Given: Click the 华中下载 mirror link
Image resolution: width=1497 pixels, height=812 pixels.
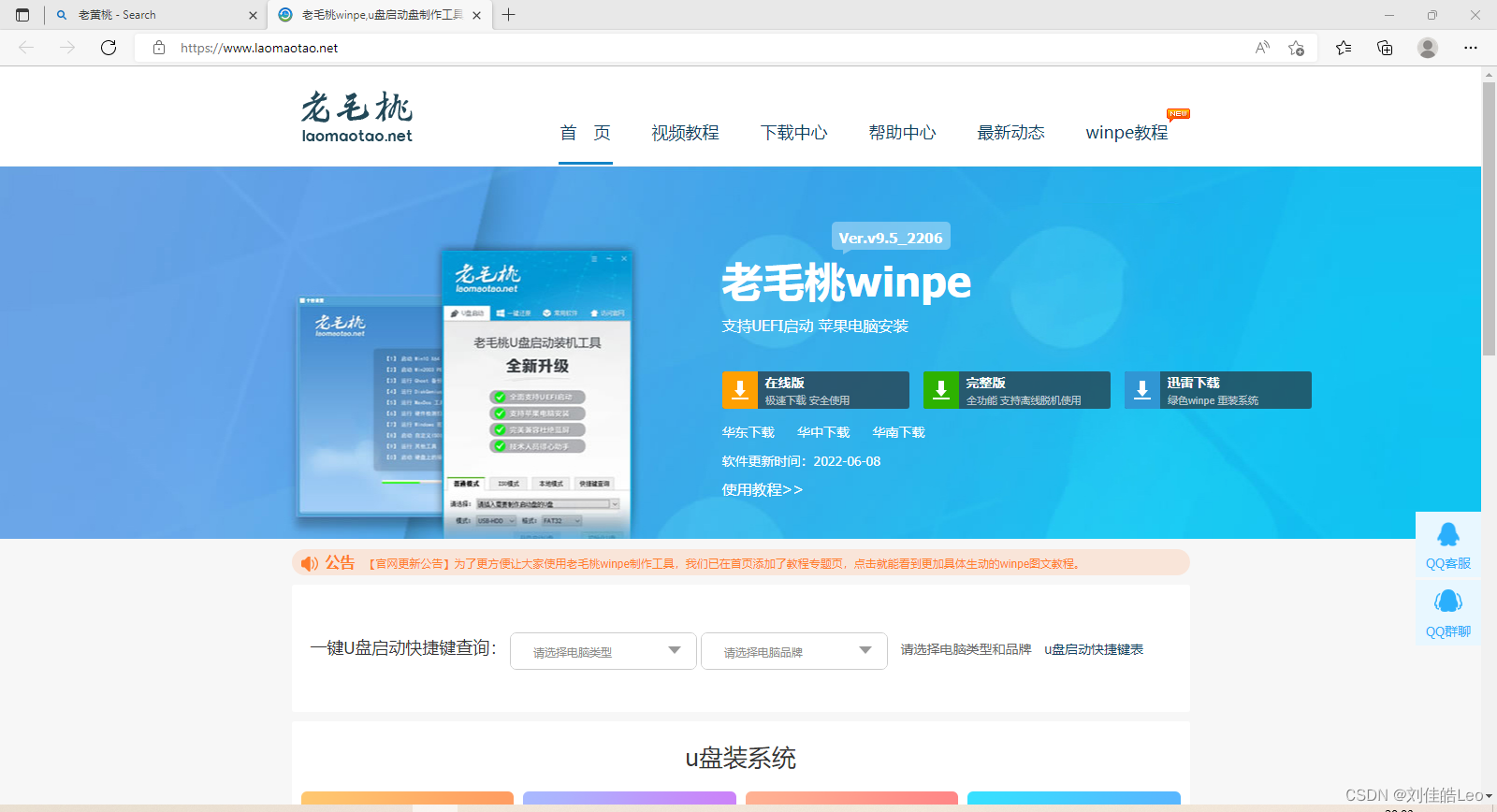Looking at the screenshot, I should tap(823, 432).
